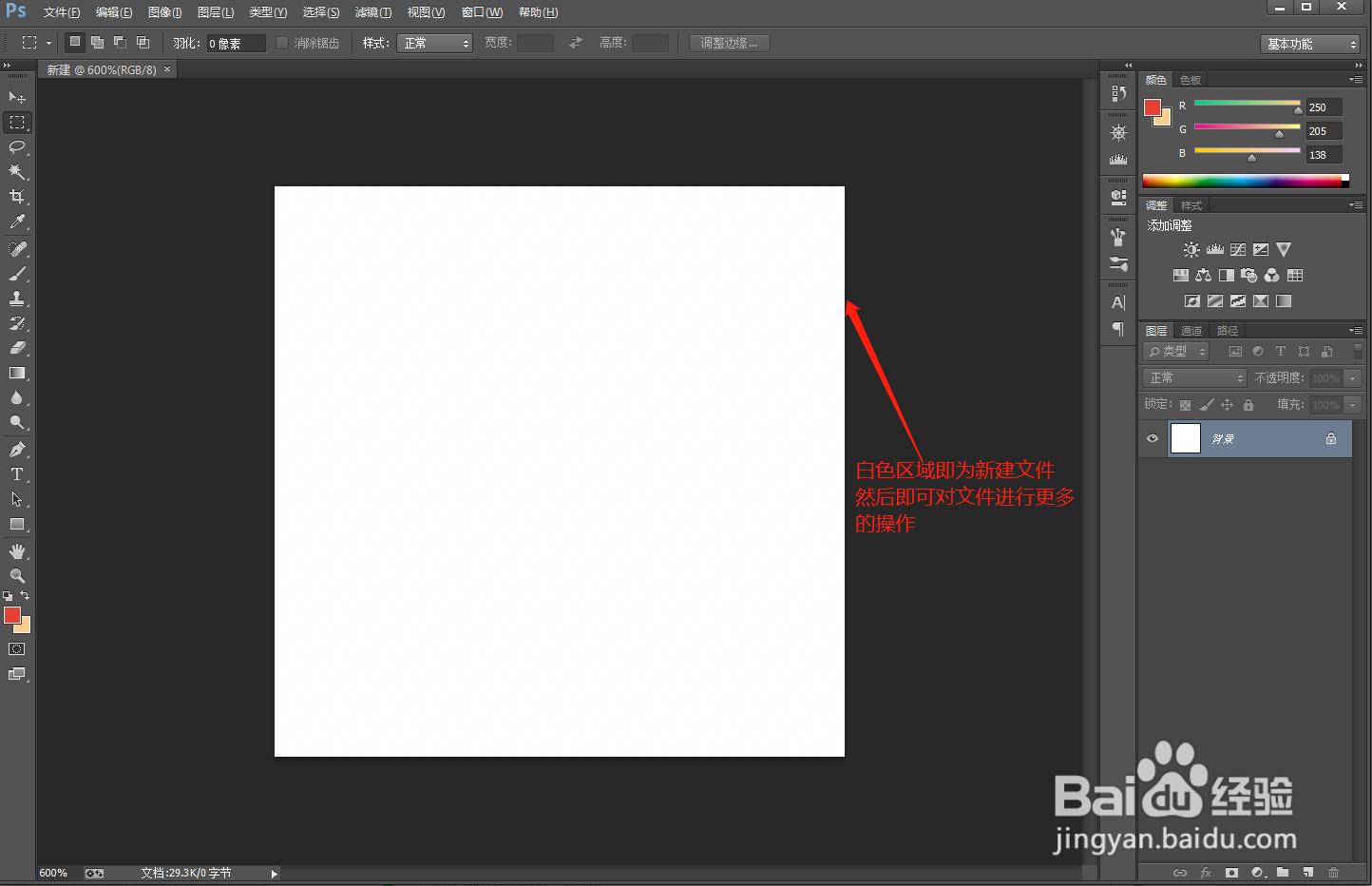This screenshot has width=1372, height=886.
Task: Toggle lock image pixels brush icon
Action: pyautogui.click(x=1207, y=405)
